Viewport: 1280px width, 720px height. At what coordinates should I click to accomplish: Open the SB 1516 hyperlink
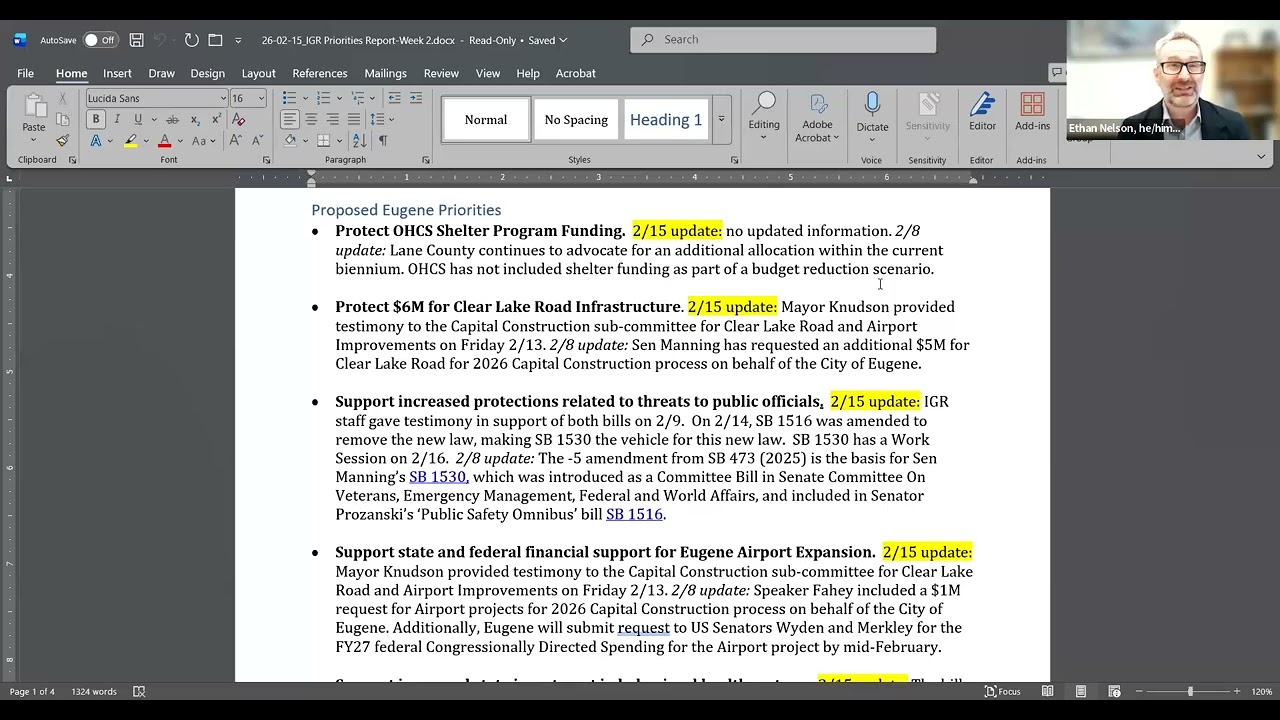pyautogui.click(x=634, y=515)
